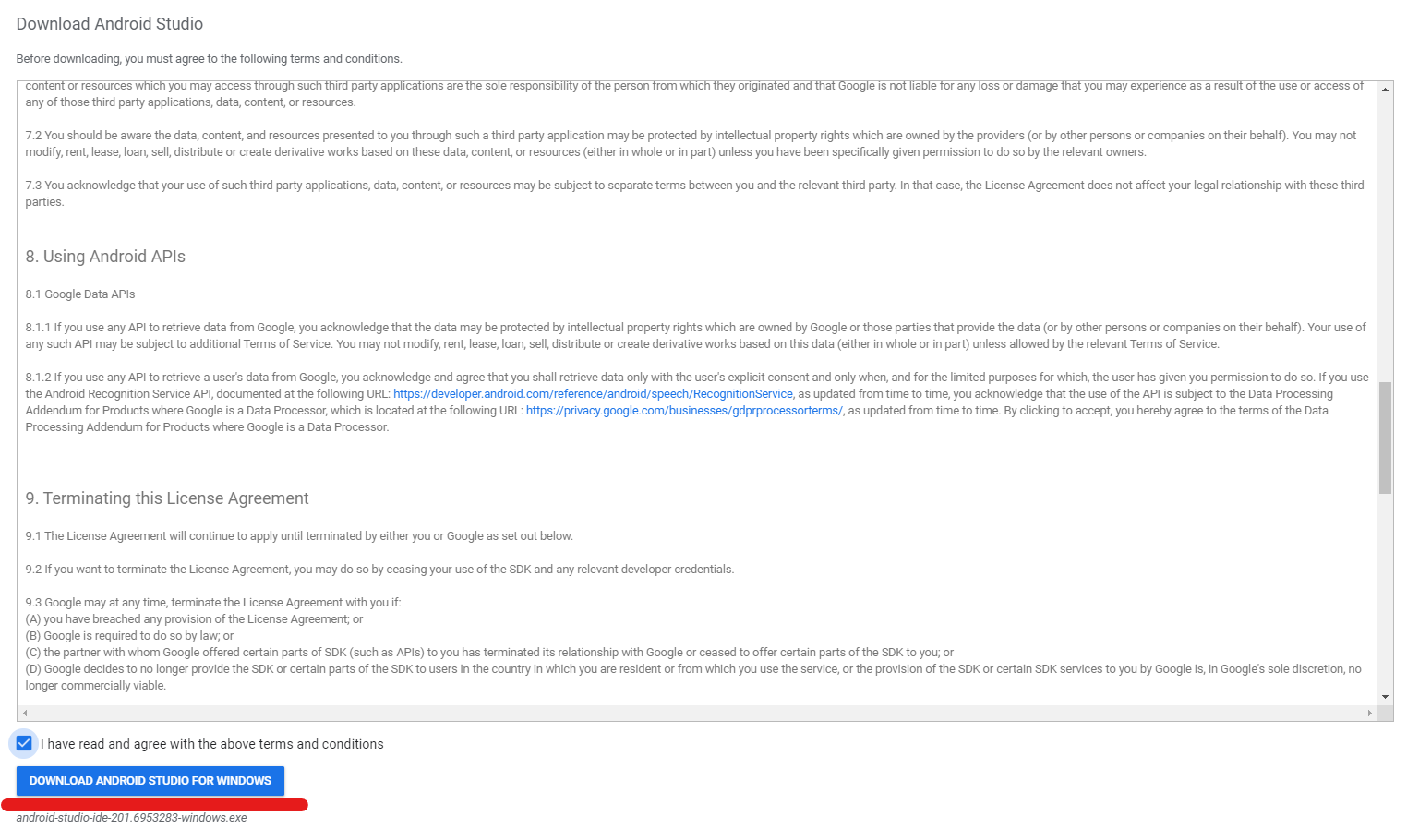Click the android-studio-ide windows.exe filename text
1407x840 pixels.
(x=132, y=818)
